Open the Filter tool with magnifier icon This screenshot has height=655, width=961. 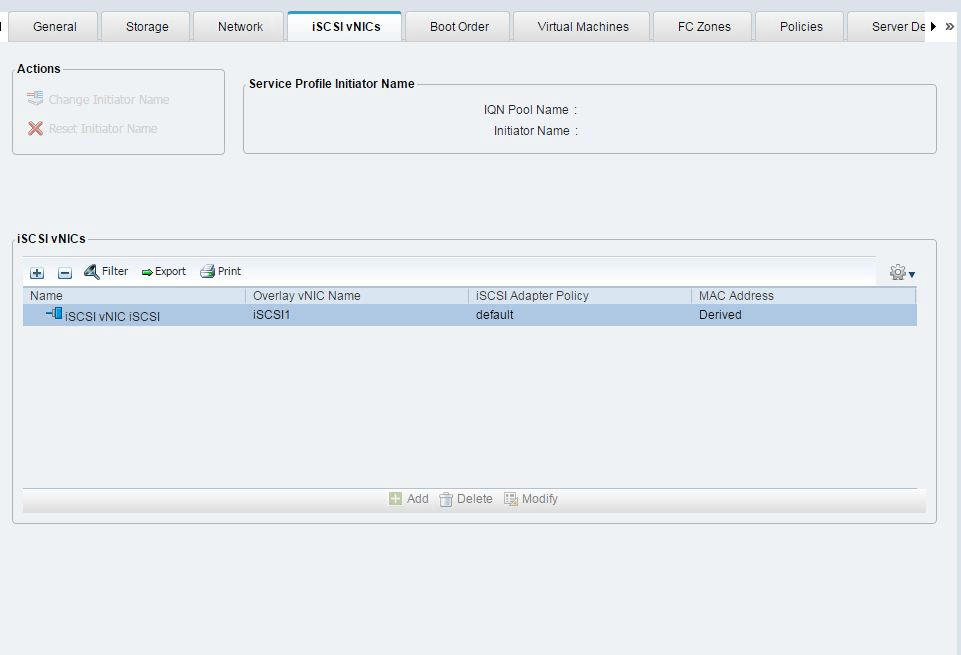92,271
